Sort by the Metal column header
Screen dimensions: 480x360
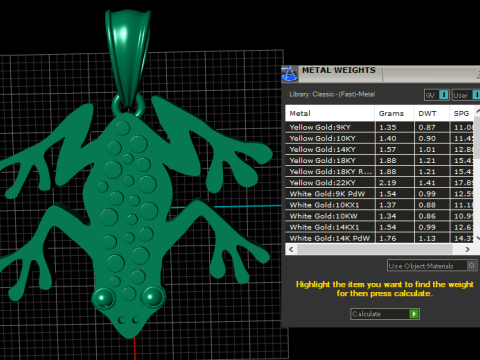click(330, 113)
